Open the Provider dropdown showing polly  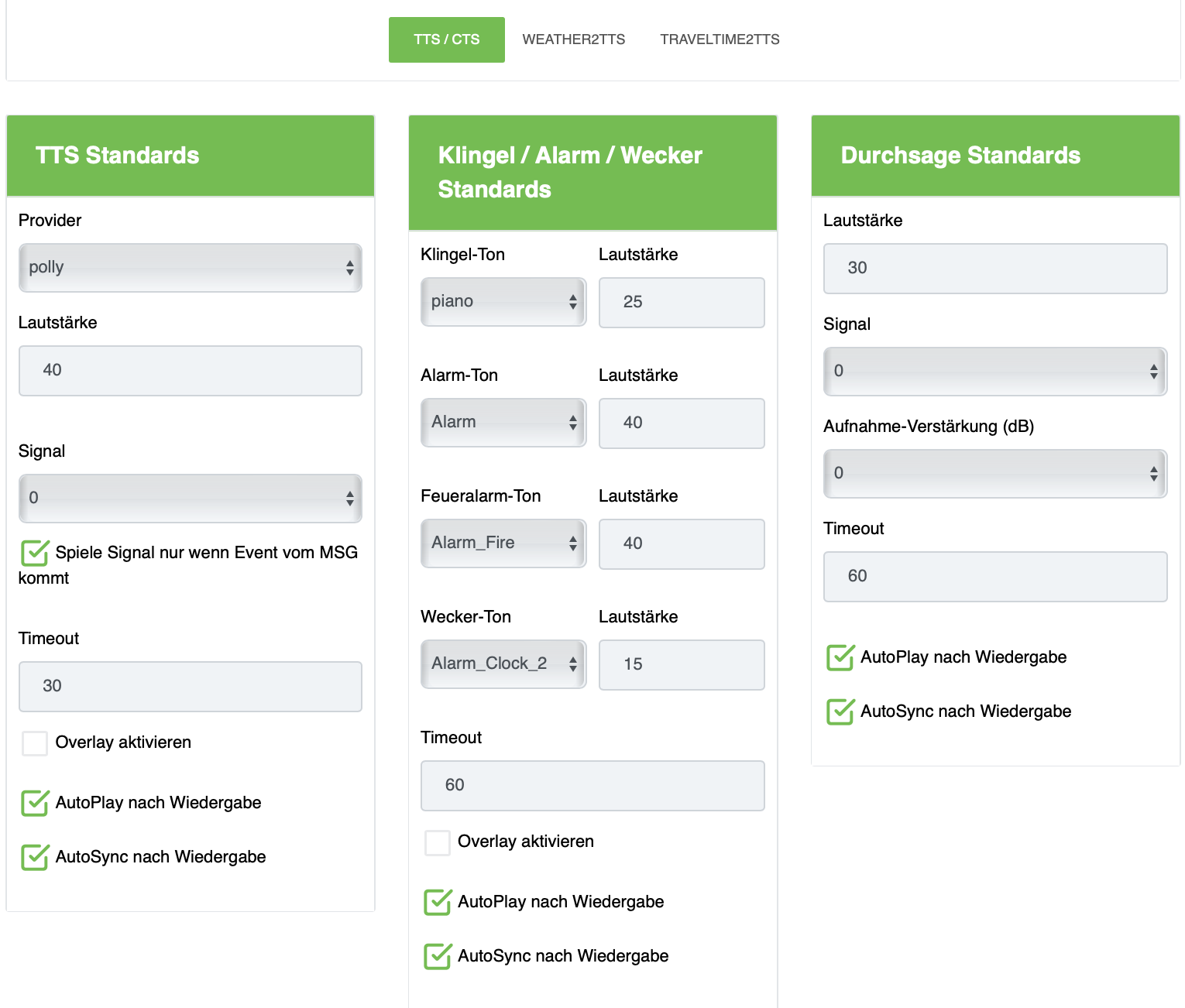click(190, 268)
